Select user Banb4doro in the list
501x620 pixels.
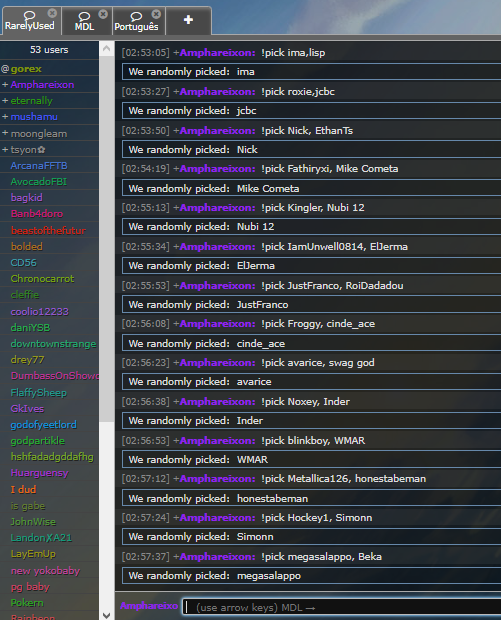coord(37,214)
